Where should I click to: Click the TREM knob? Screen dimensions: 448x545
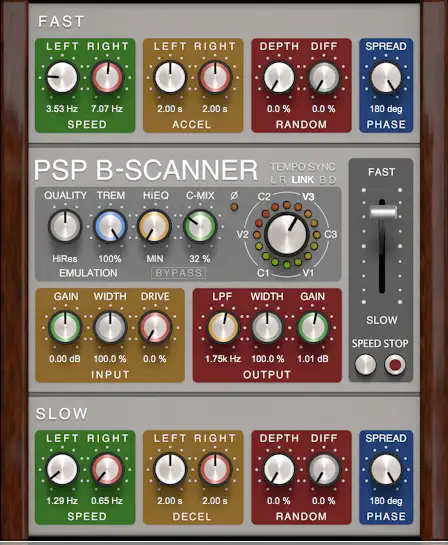click(110, 226)
